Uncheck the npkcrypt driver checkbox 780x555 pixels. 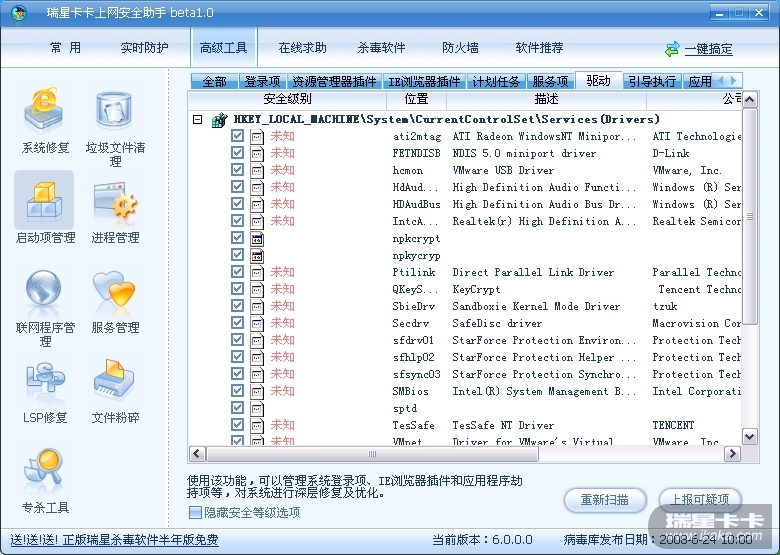point(237,238)
